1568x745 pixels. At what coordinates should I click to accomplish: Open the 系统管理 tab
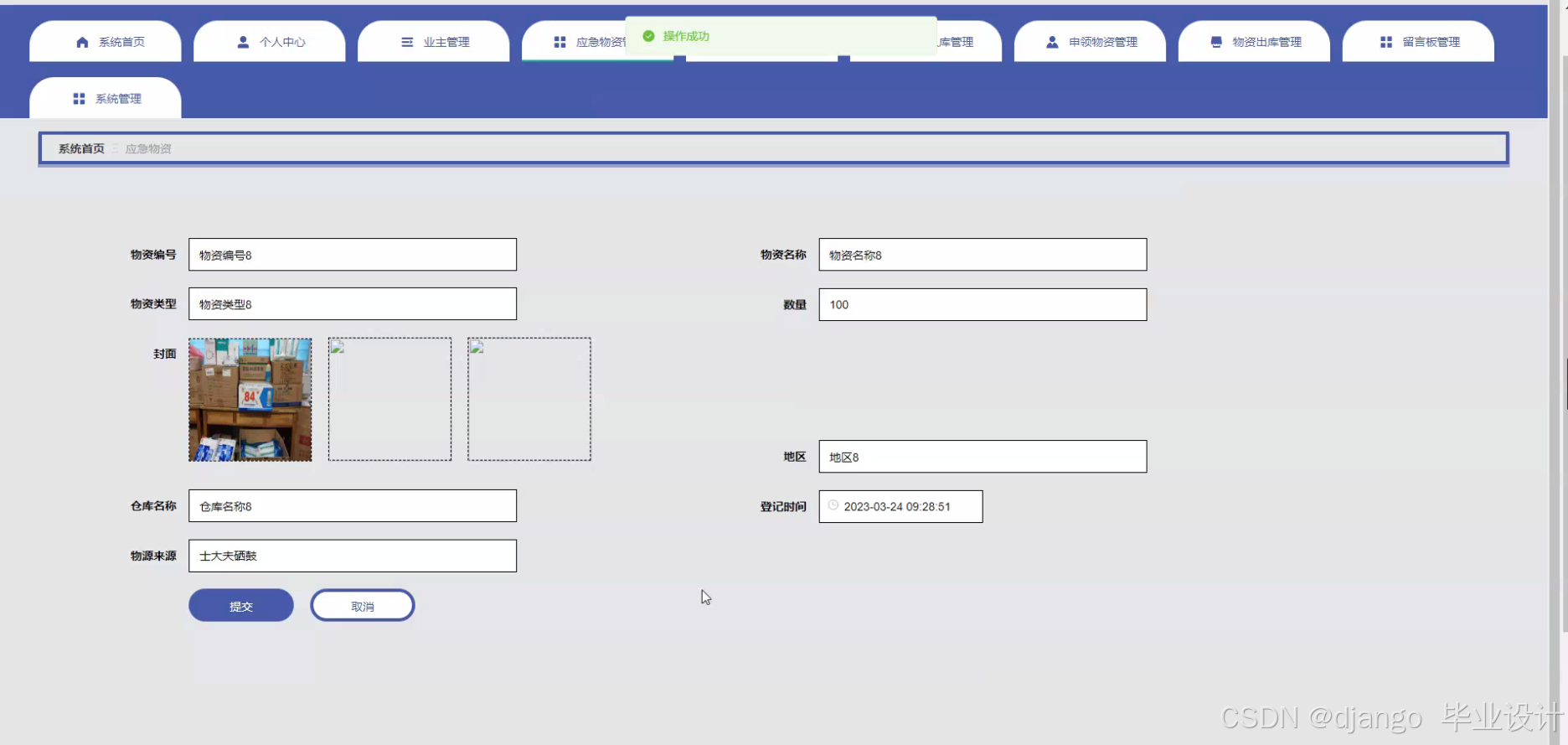[x=106, y=98]
